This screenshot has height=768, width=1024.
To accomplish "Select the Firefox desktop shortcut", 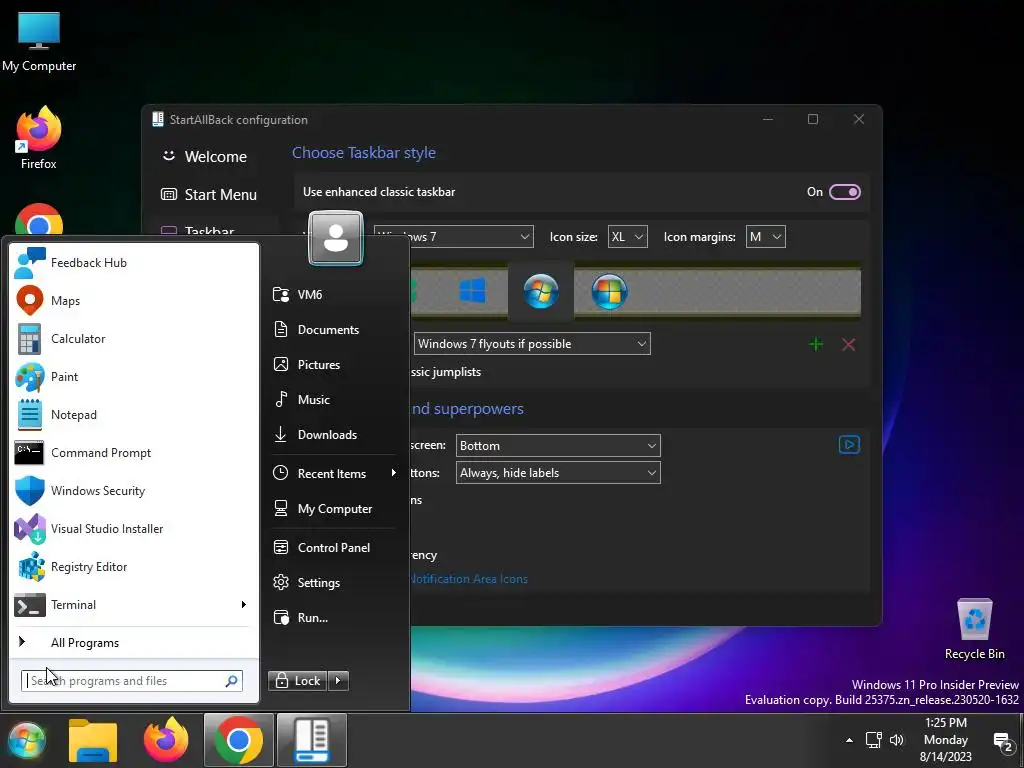I will pyautogui.click(x=39, y=138).
